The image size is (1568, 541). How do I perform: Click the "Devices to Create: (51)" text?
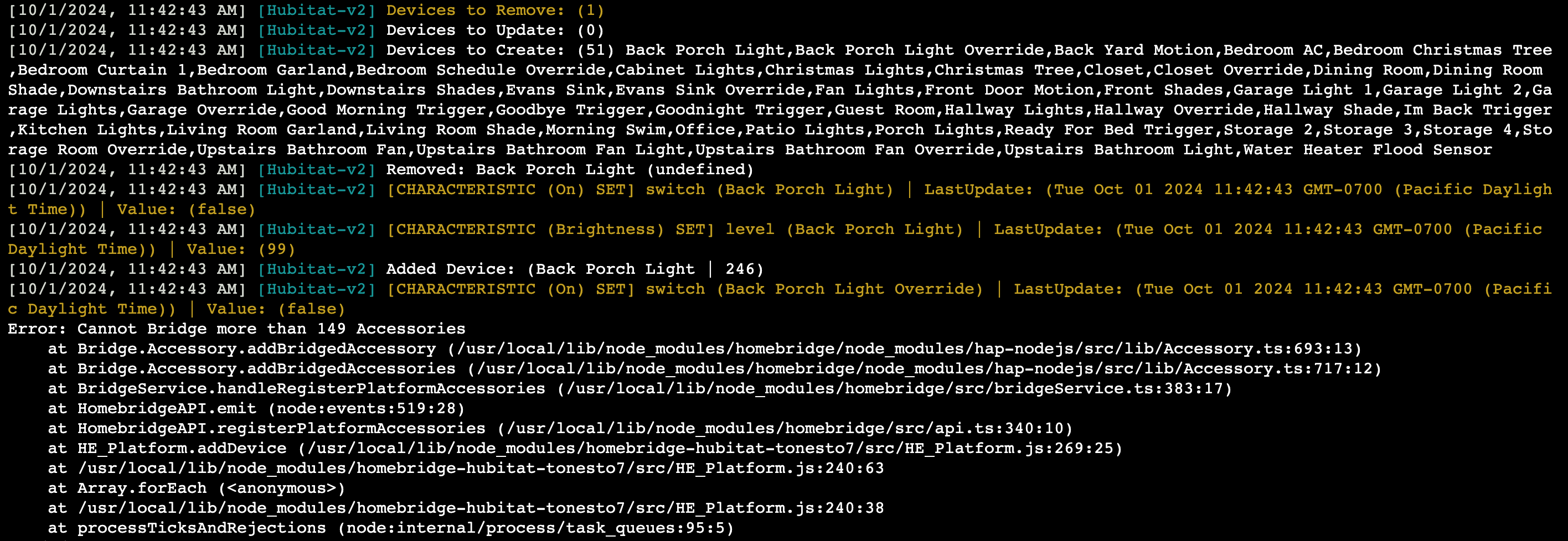coord(501,50)
